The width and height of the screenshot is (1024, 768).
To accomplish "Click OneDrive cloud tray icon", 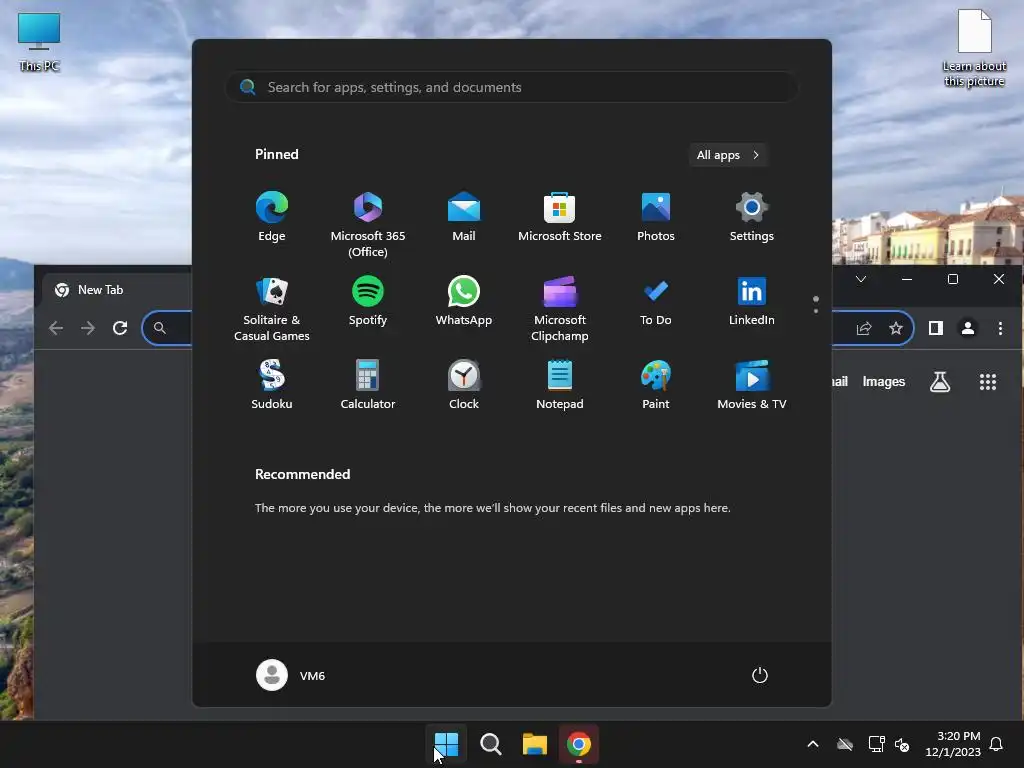I will click(845, 744).
